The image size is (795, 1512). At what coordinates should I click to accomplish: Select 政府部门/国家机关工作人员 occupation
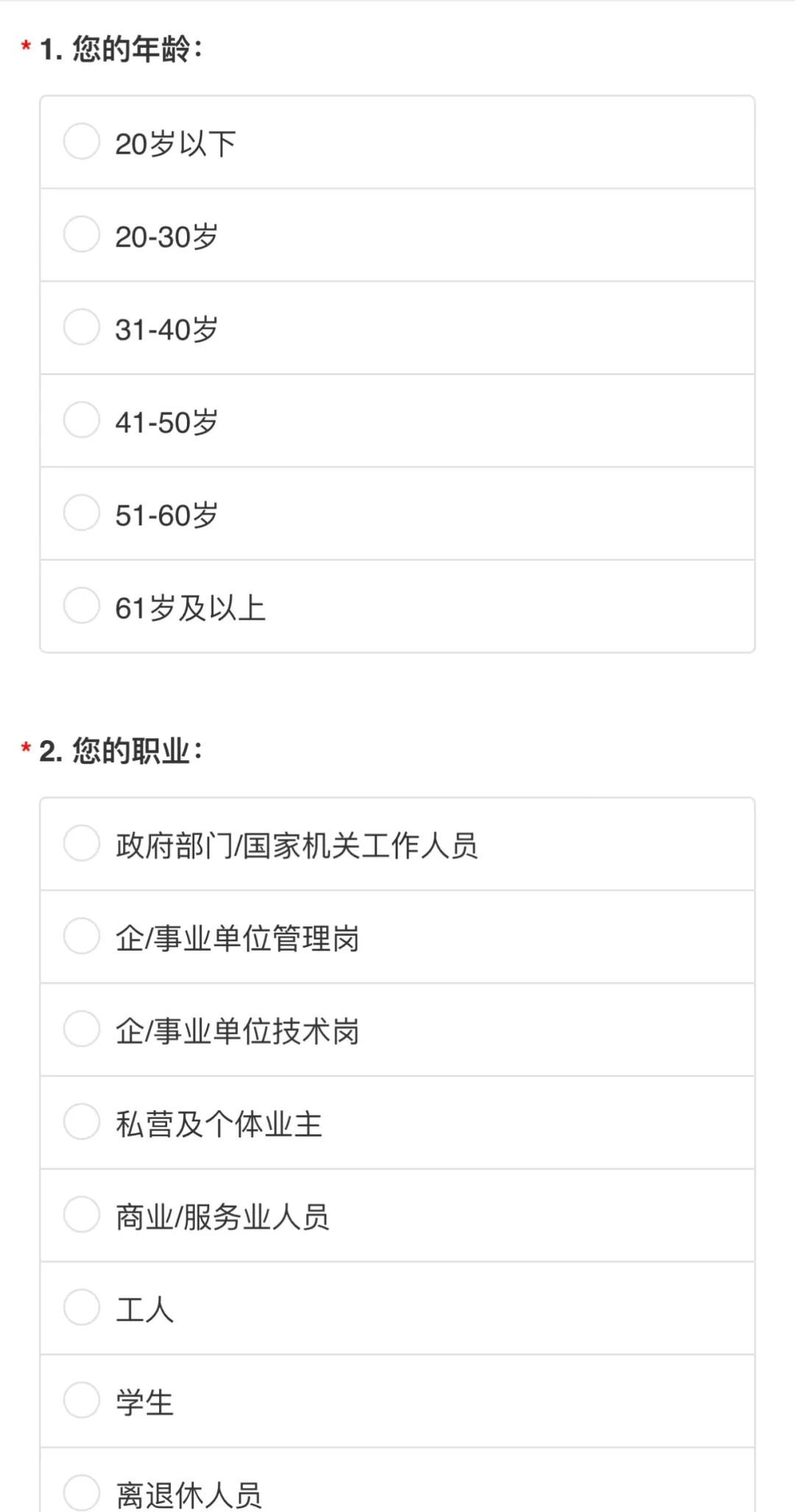click(82, 843)
